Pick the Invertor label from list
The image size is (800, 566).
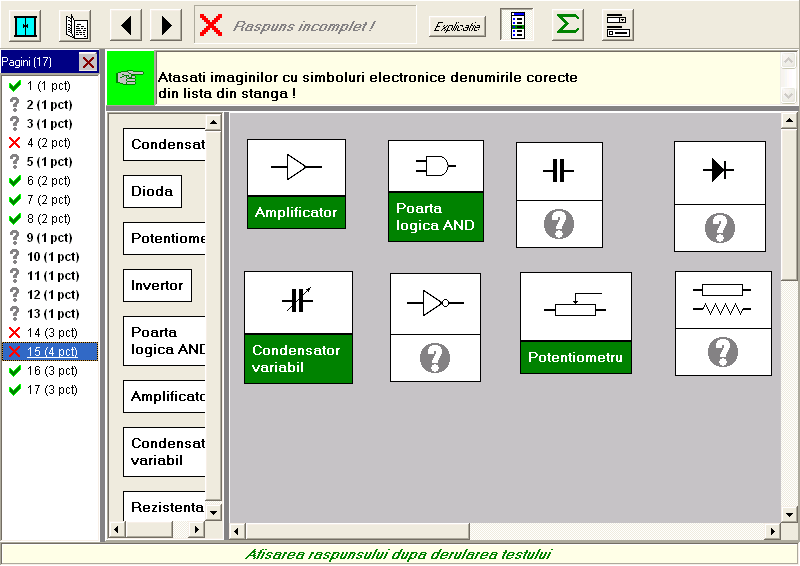coord(157,285)
